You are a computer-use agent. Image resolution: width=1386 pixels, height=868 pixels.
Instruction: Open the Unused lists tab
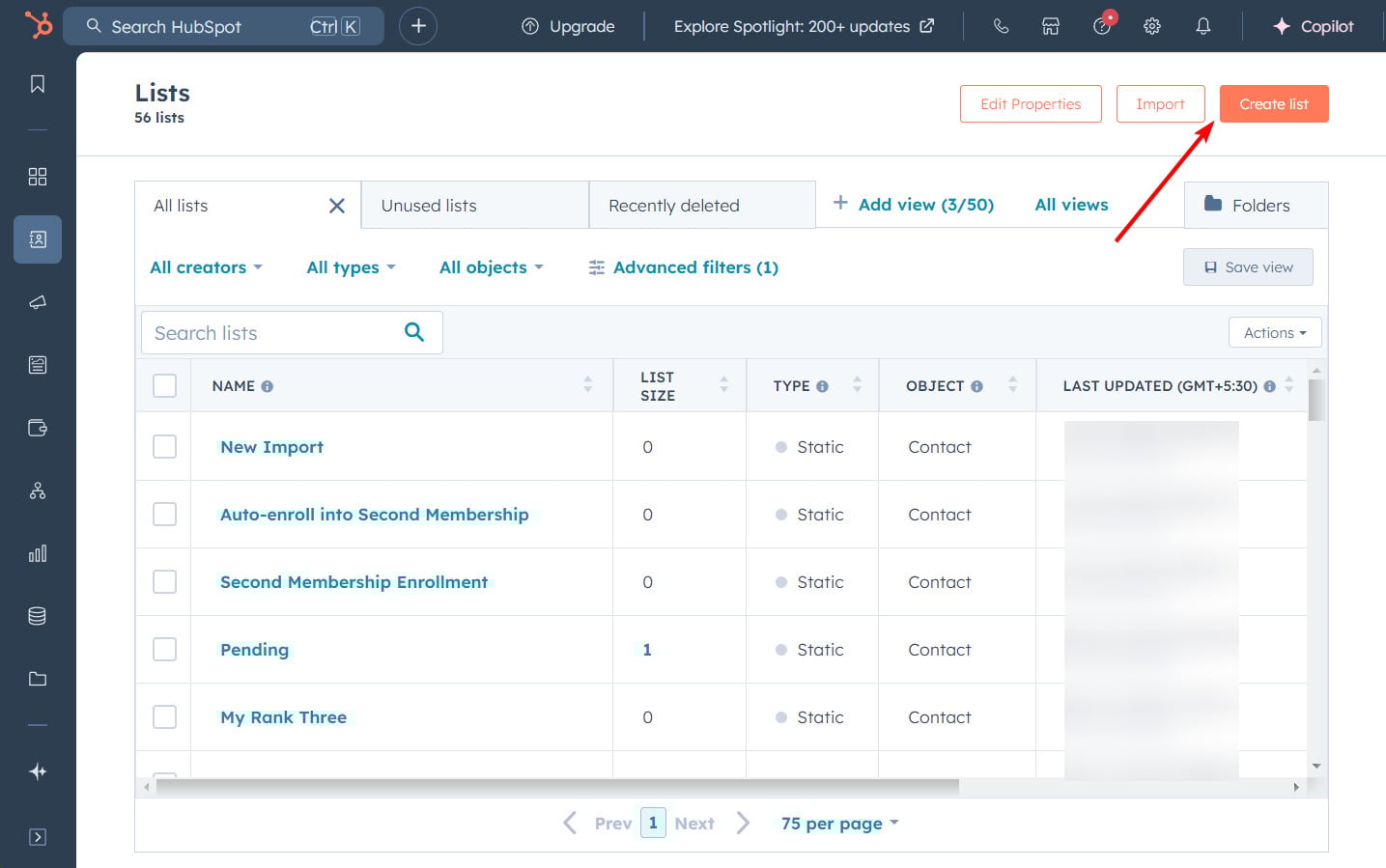coord(428,204)
